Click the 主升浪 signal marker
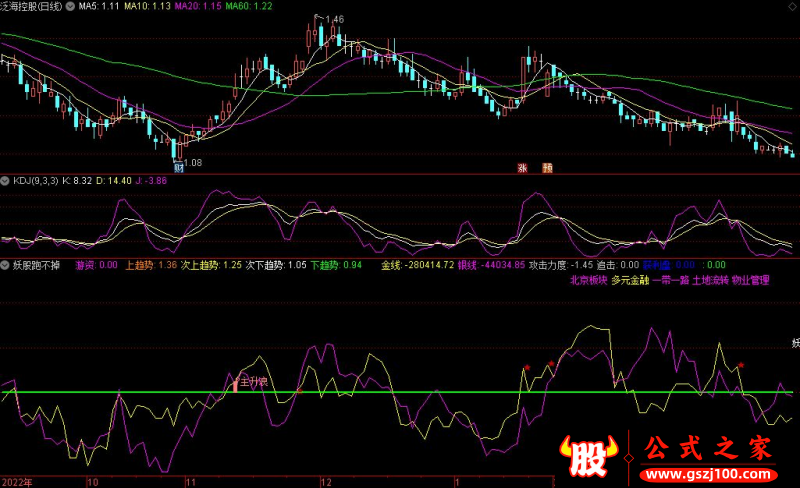Screen dimensions: 800x488 (252, 382)
